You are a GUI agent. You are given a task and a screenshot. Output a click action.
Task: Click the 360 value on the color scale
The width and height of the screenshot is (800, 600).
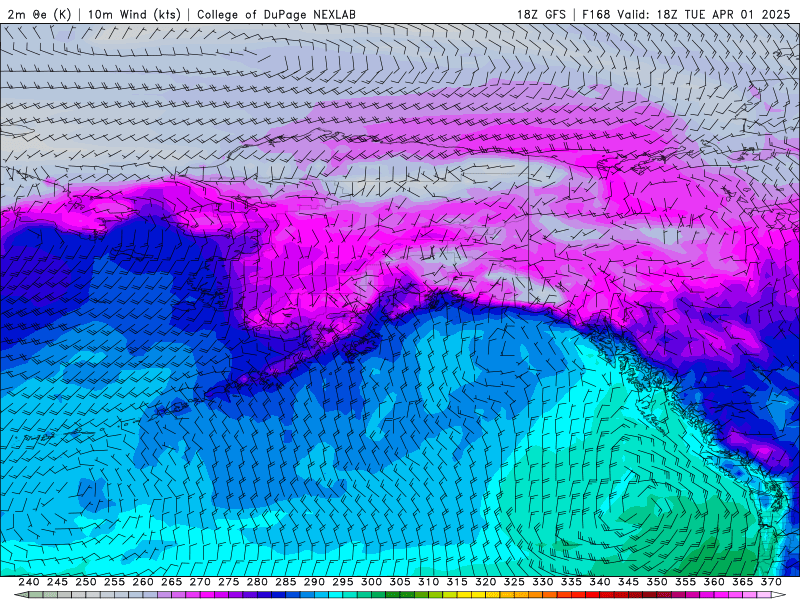point(714,582)
